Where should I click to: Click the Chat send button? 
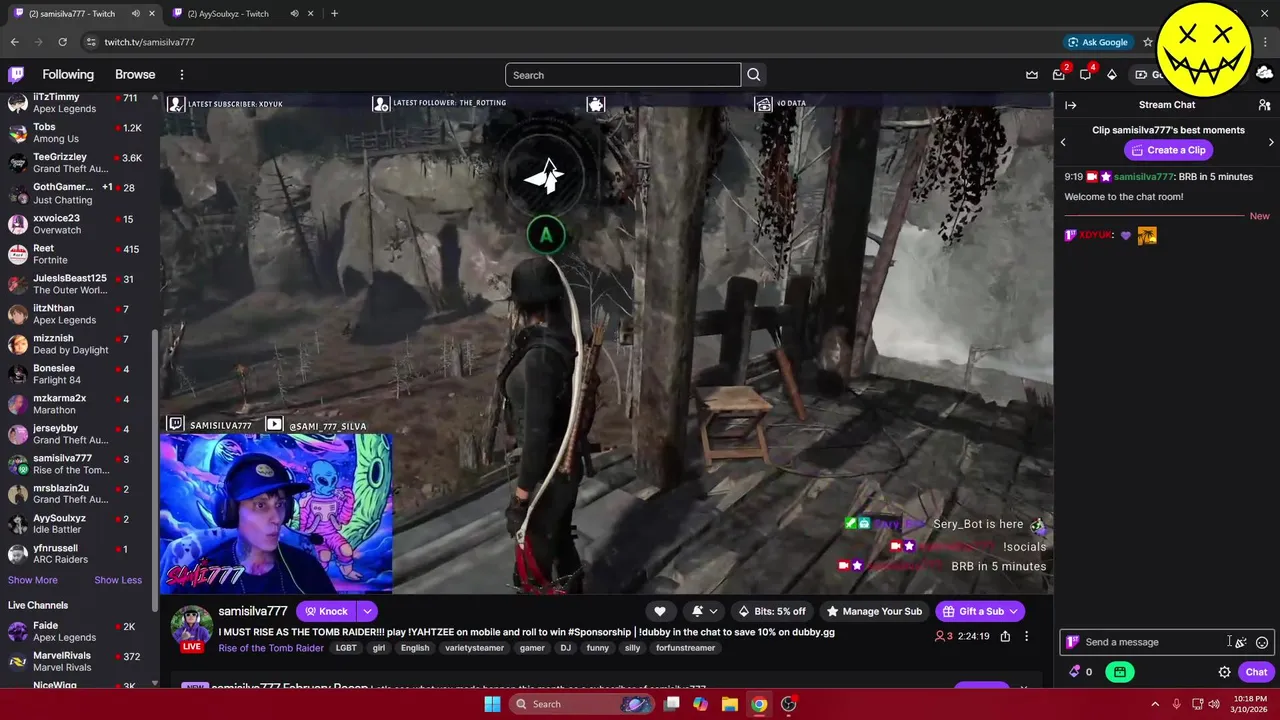pyautogui.click(x=1256, y=672)
